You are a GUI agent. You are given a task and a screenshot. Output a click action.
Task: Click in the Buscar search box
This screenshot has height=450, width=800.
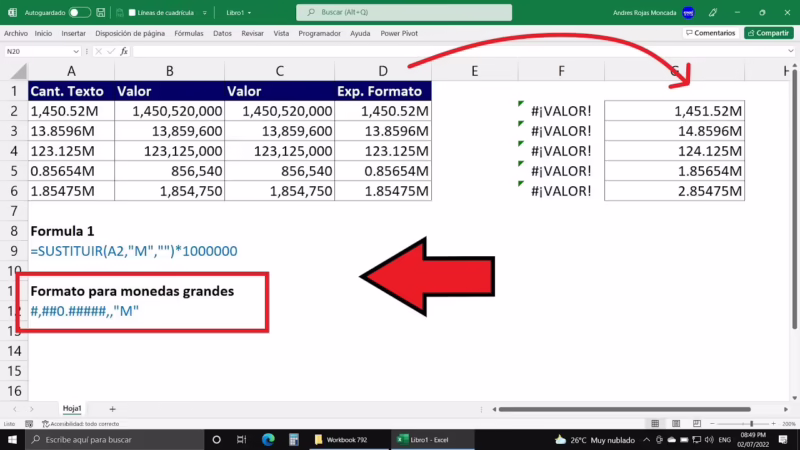click(404, 12)
